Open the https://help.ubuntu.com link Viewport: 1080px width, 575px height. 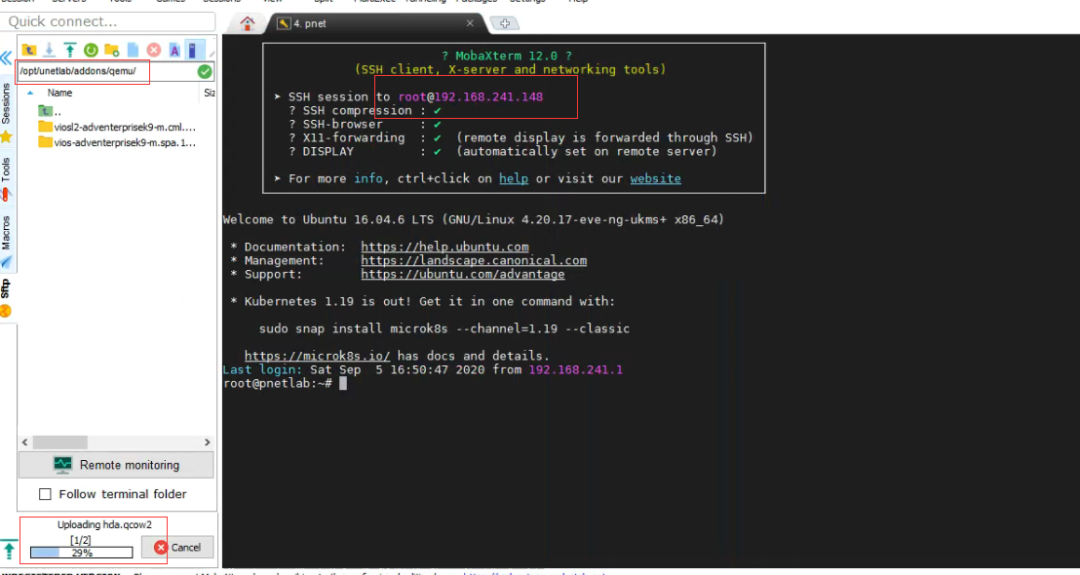(x=445, y=247)
